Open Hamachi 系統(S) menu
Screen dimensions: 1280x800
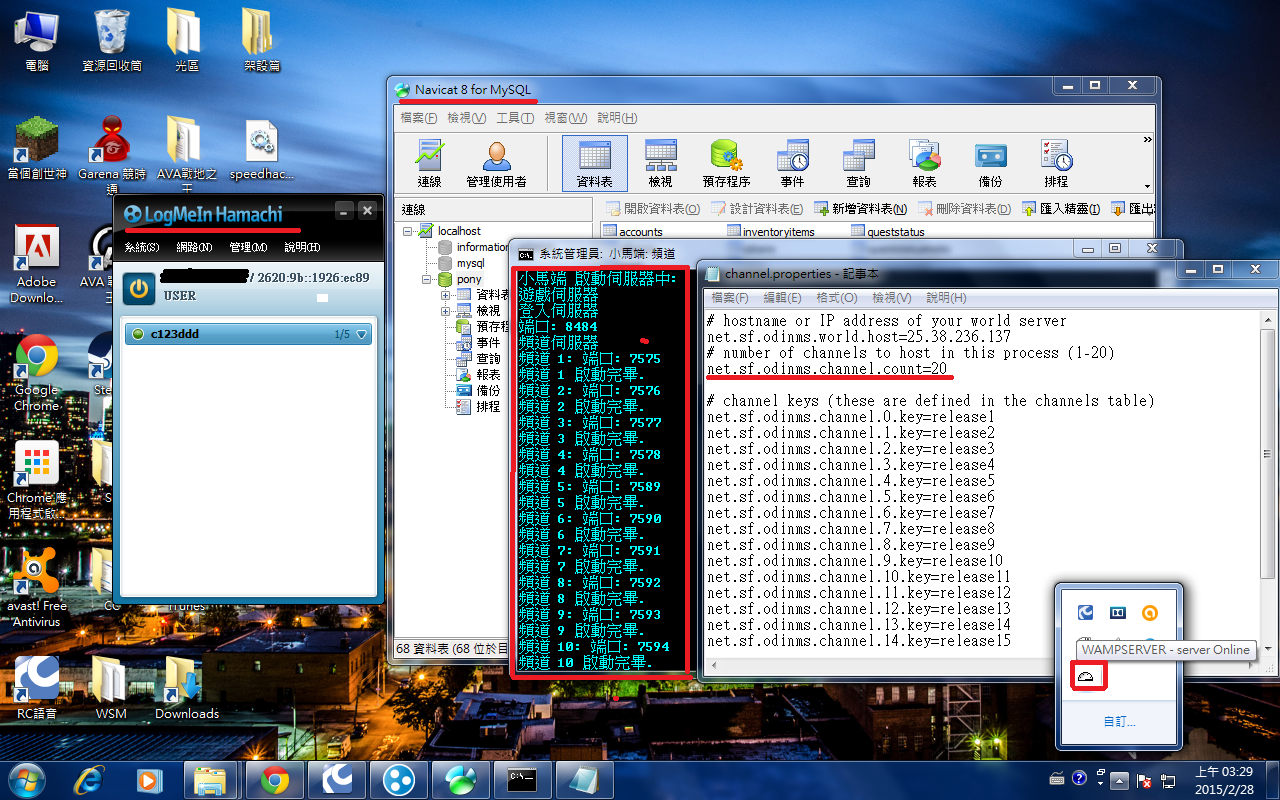coord(142,247)
